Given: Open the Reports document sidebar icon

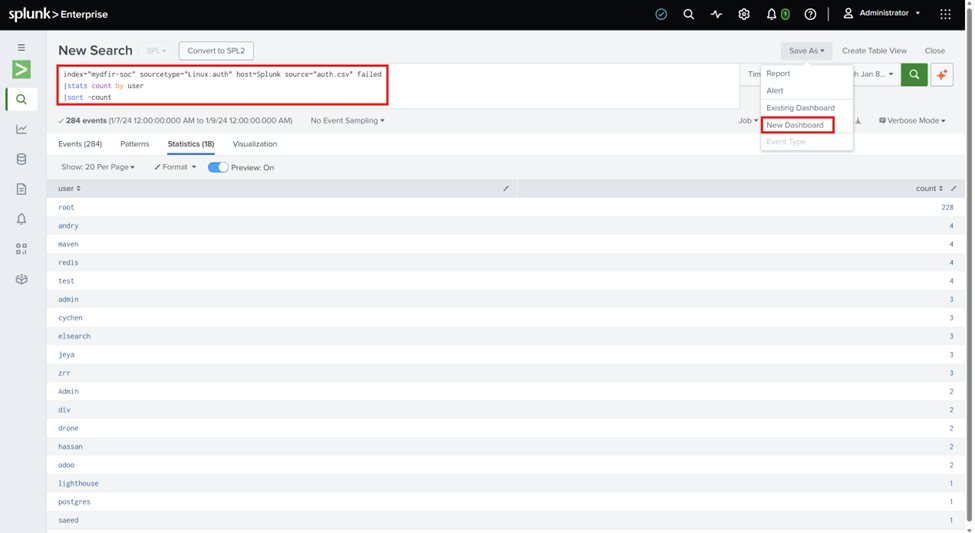Looking at the screenshot, I should 21,189.
